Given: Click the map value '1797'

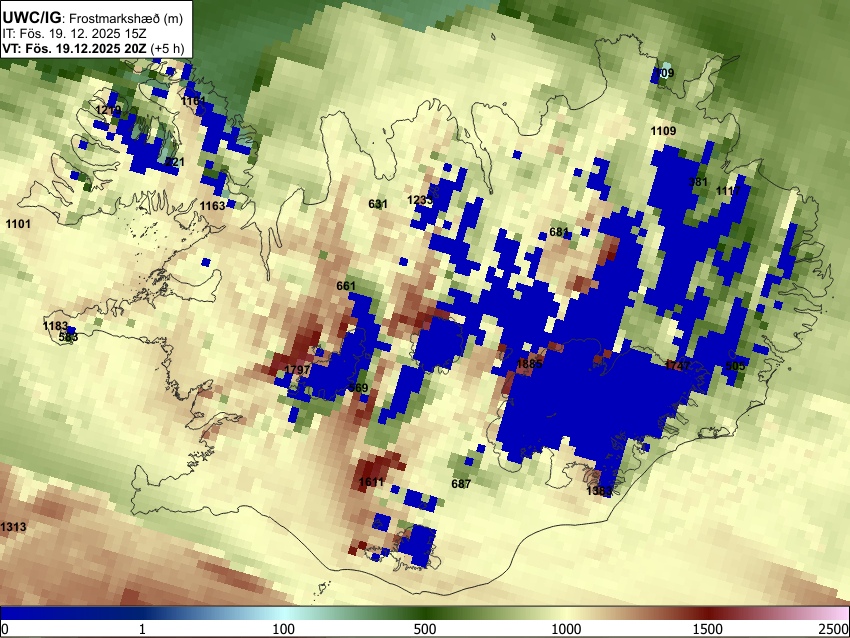Looking at the screenshot, I should [x=297, y=370].
